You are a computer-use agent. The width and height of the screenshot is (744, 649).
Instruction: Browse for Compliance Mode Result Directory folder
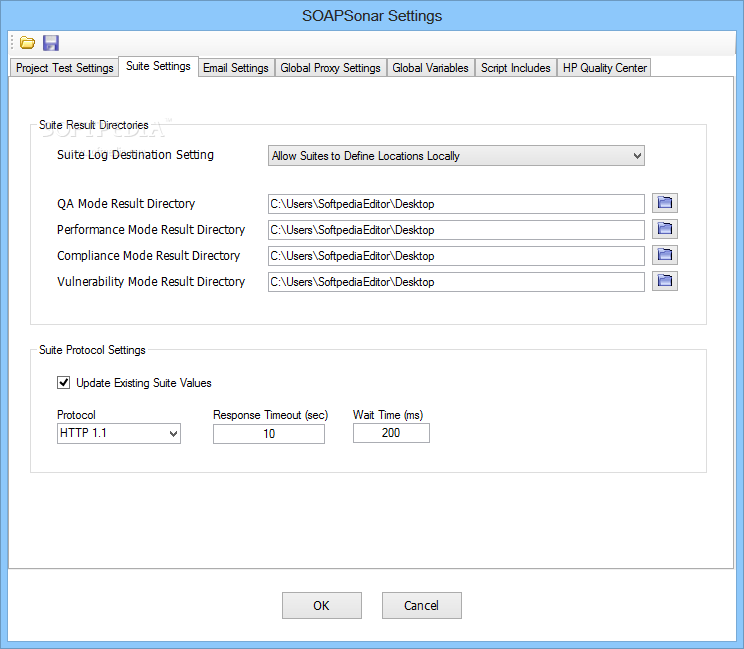(664, 255)
